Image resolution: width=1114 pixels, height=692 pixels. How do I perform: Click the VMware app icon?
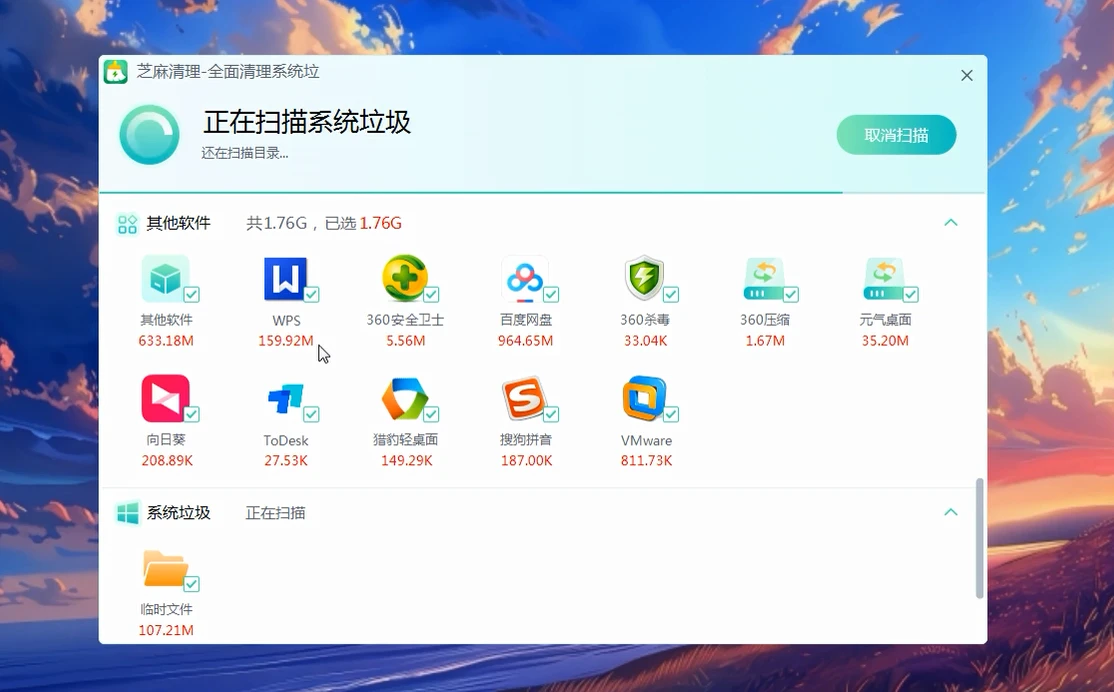644,399
